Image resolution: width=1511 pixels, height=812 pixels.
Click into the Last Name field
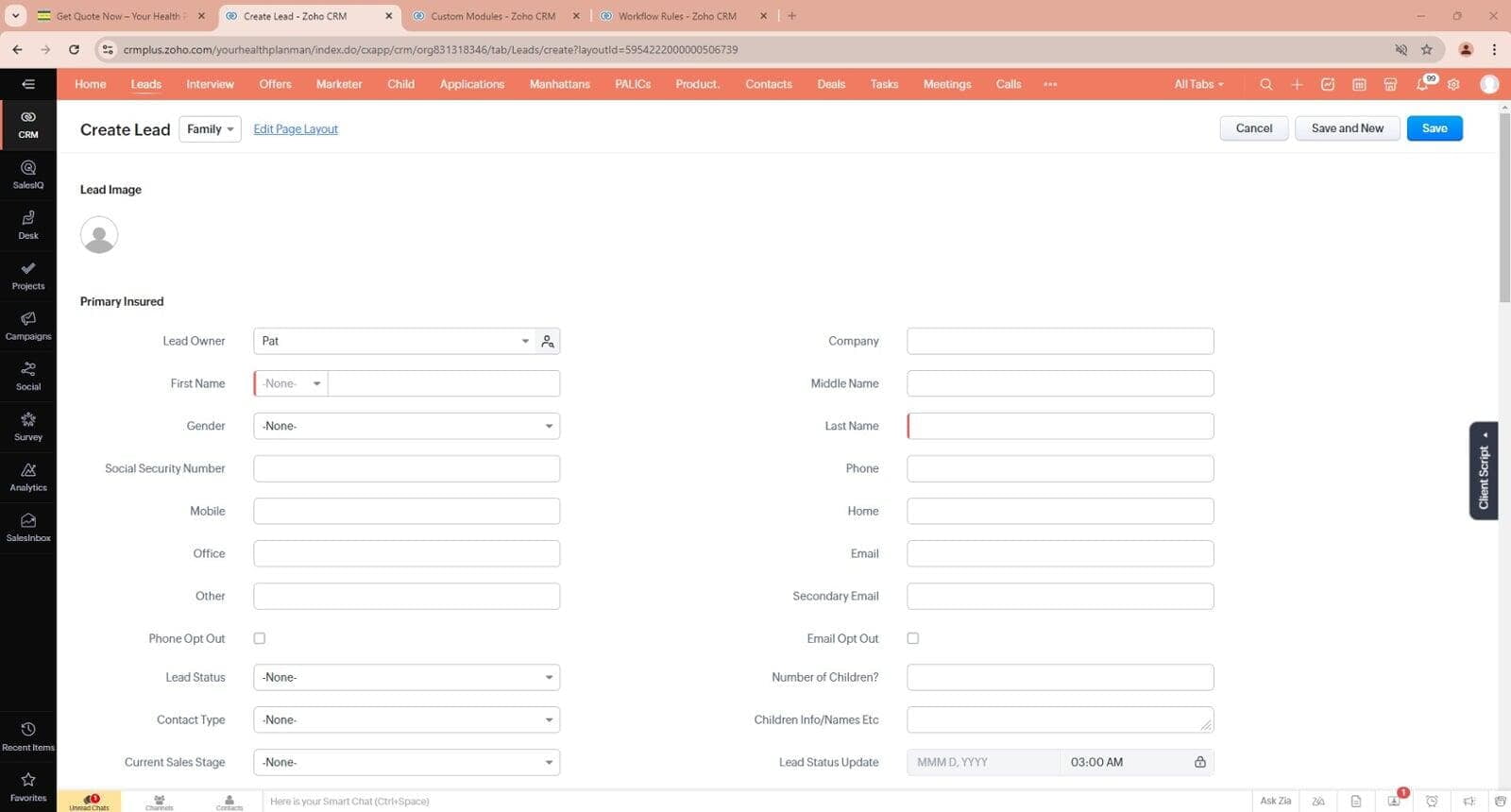(1060, 426)
